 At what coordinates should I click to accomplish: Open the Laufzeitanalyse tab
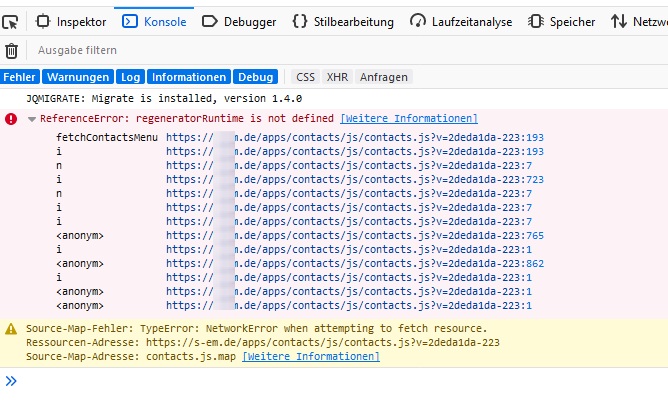click(461, 22)
